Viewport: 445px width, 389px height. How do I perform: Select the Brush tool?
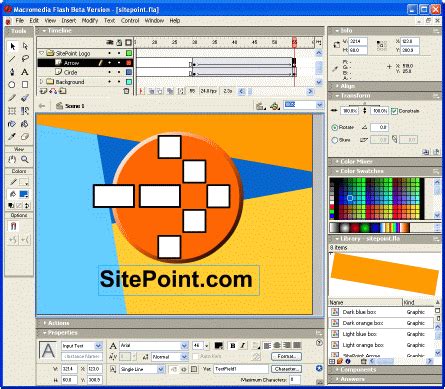tap(25, 98)
